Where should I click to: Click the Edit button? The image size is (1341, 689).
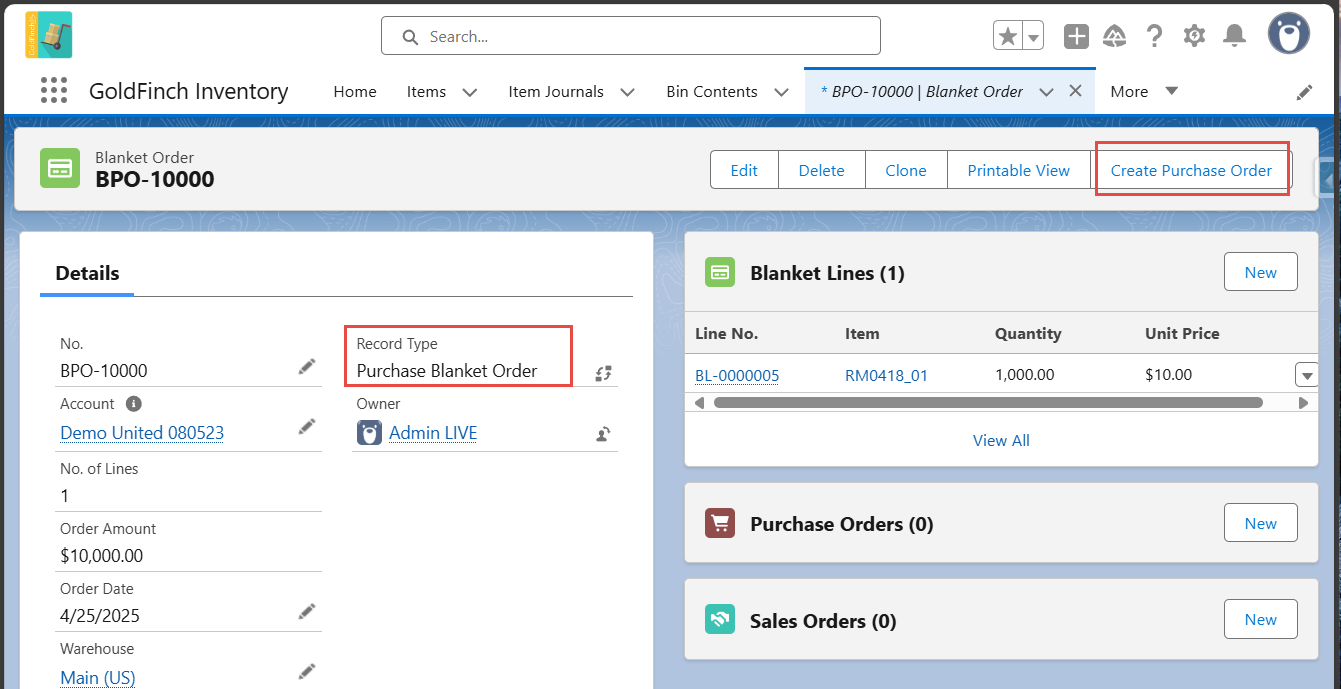[744, 170]
